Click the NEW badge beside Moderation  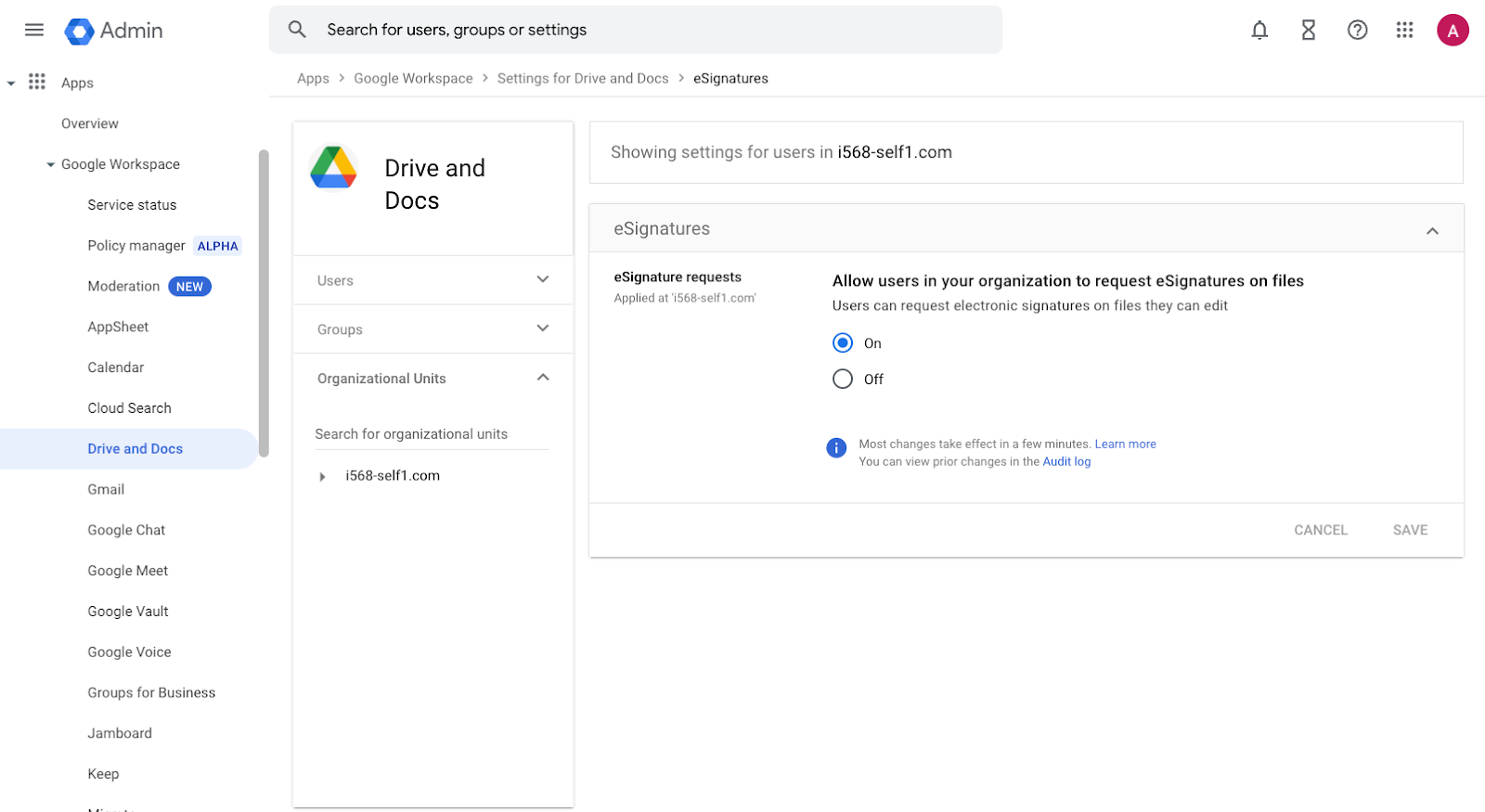(189, 287)
